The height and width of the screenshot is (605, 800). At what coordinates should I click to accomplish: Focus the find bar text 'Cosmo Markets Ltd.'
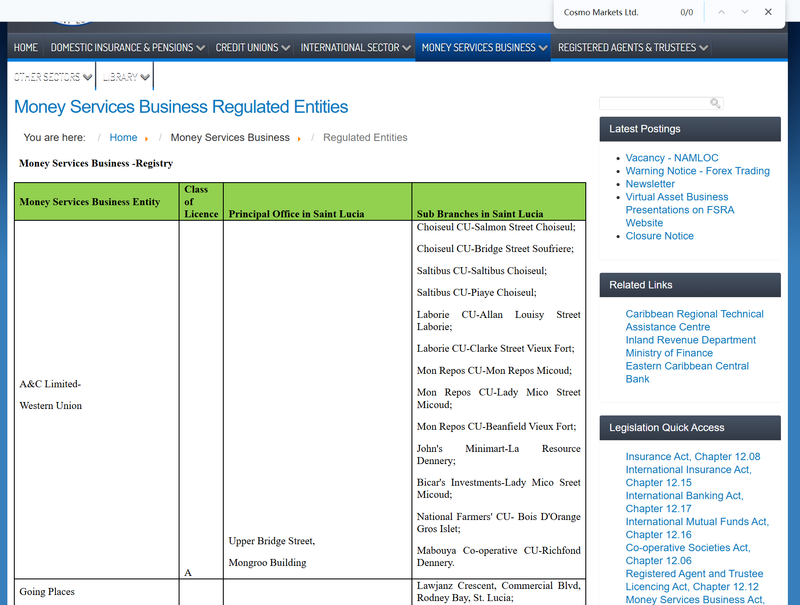click(x=601, y=12)
